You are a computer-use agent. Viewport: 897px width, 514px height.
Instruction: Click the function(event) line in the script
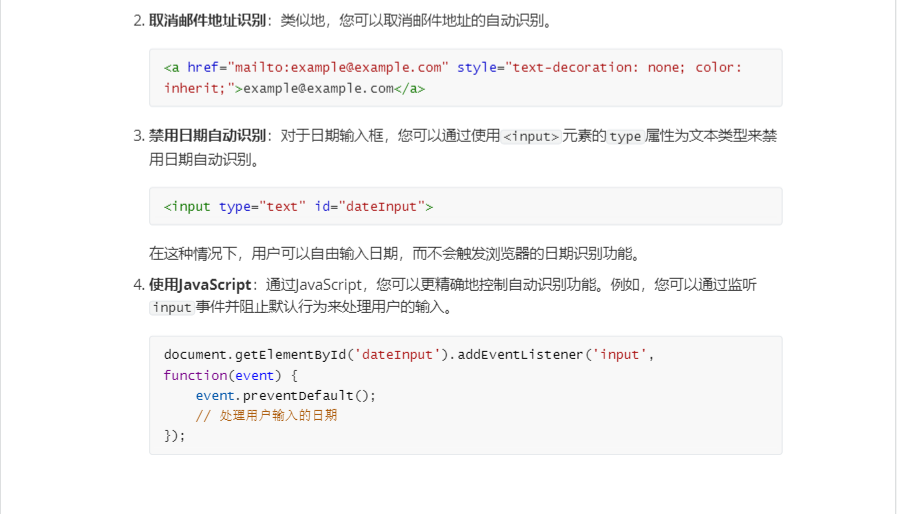(x=230, y=375)
